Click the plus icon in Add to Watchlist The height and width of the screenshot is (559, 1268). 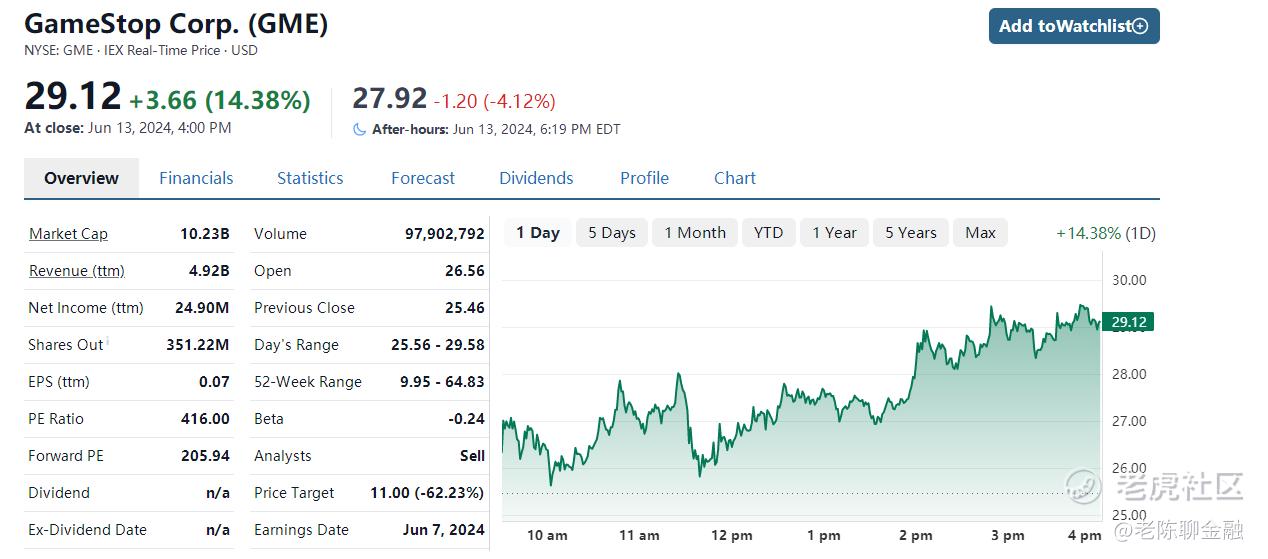point(1140,26)
